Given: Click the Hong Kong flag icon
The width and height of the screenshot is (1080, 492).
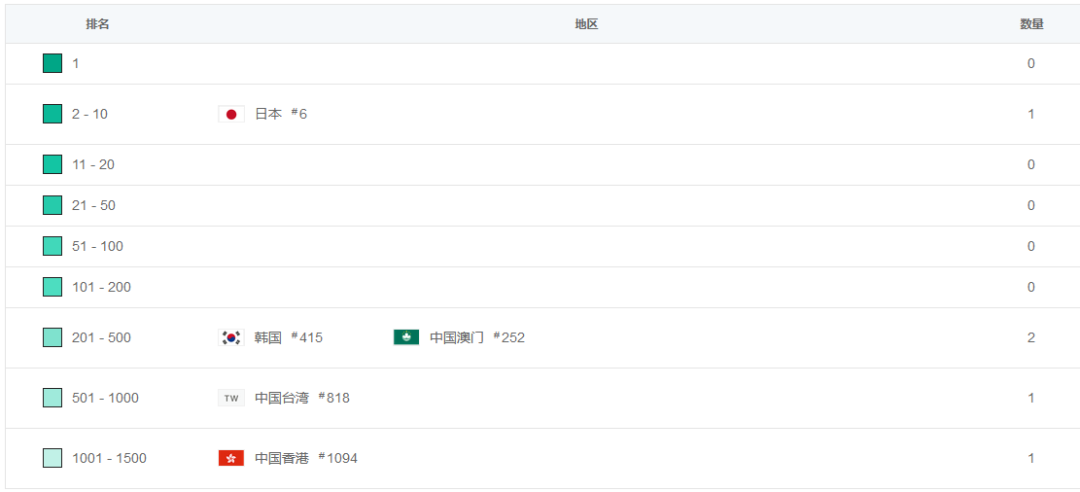Looking at the screenshot, I should pyautogui.click(x=231, y=458).
